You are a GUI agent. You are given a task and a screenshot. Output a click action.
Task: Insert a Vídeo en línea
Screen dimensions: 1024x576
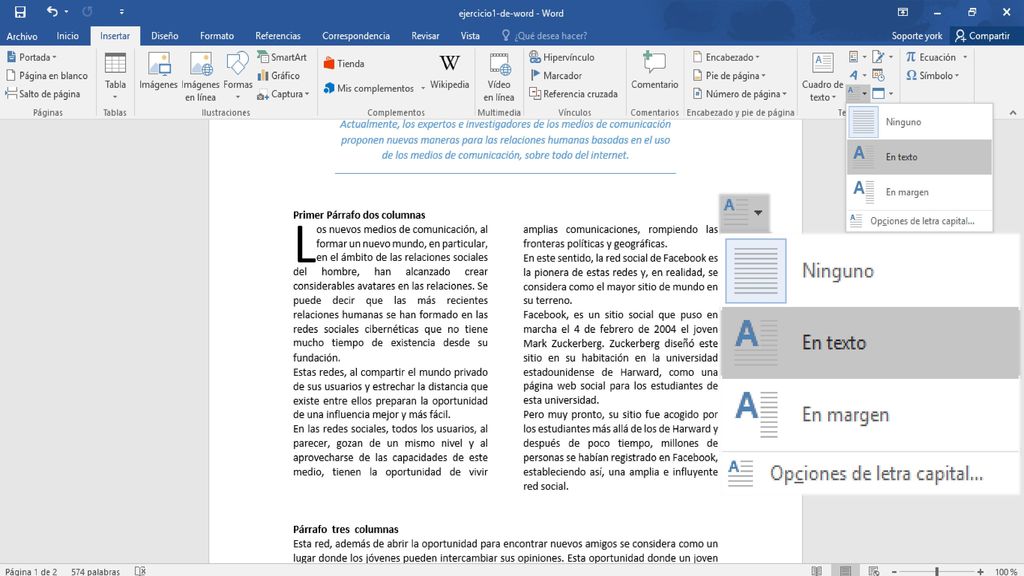point(499,76)
